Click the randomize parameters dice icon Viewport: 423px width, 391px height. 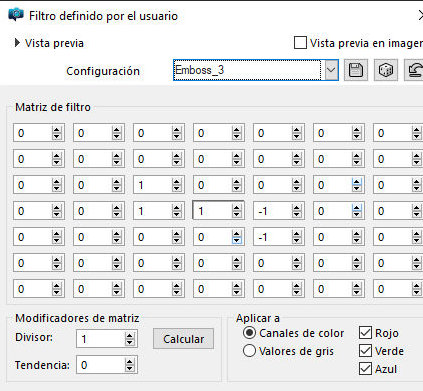[x=386, y=70]
